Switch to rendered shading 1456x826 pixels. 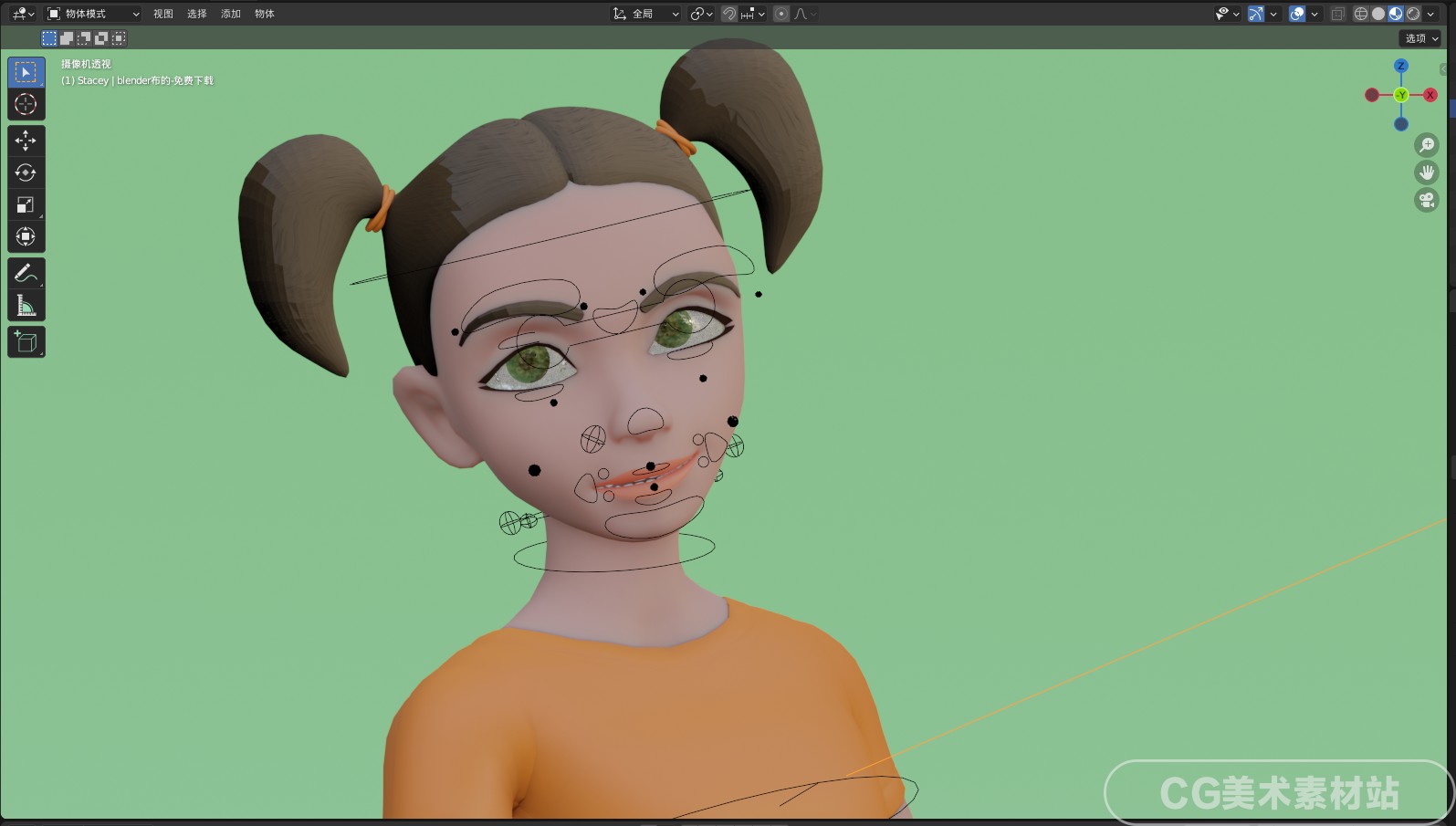point(1413,14)
